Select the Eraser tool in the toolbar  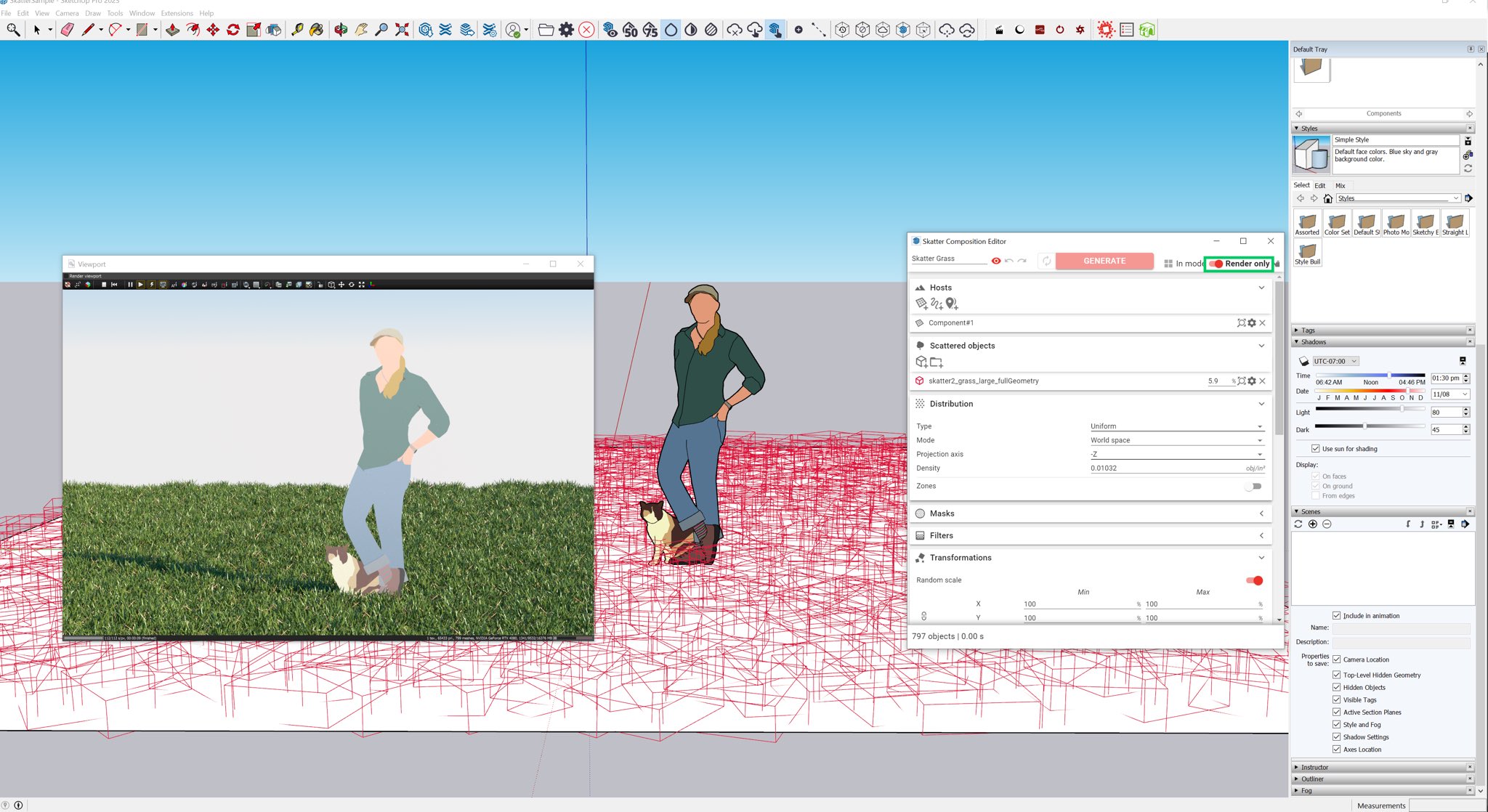(x=68, y=30)
